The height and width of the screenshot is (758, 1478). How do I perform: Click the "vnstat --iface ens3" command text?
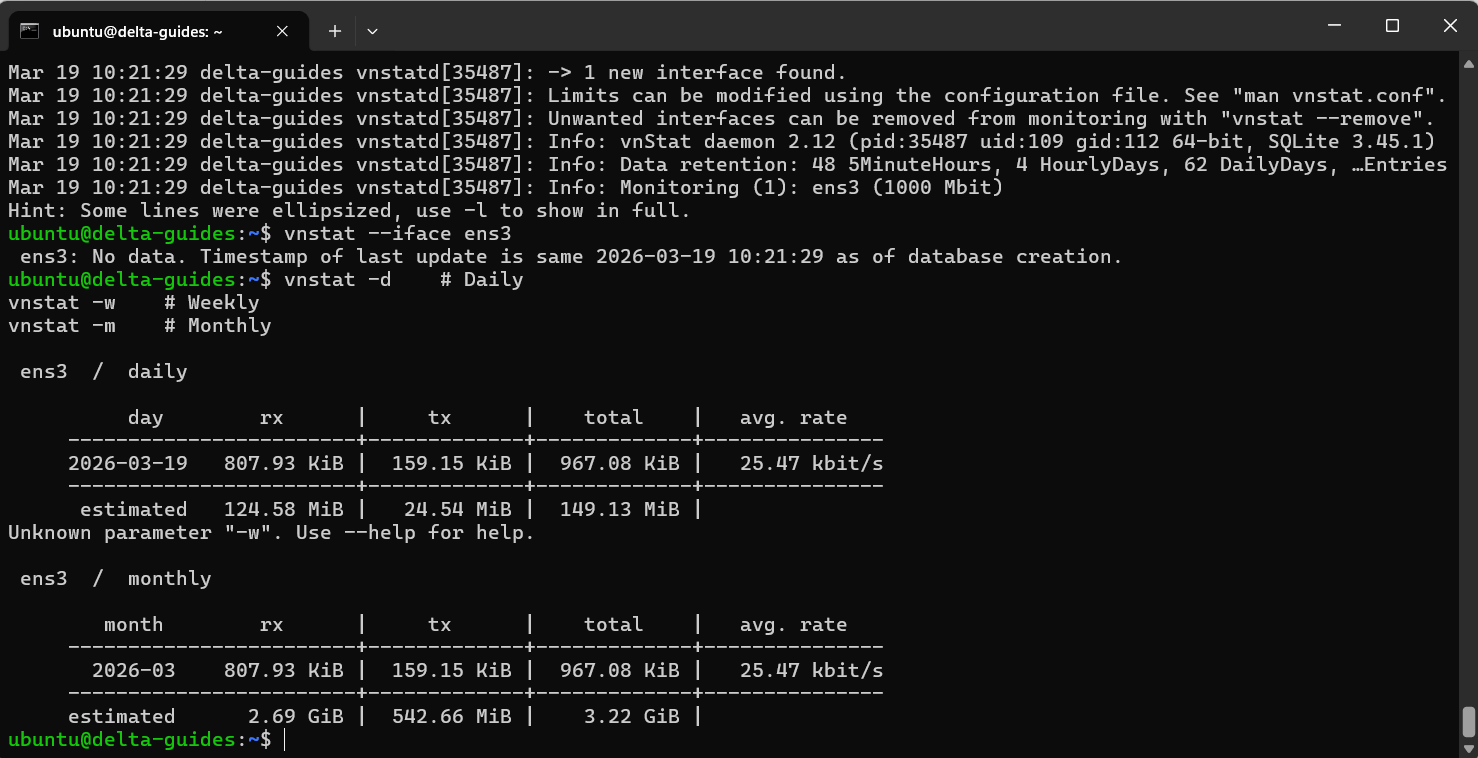point(397,234)
